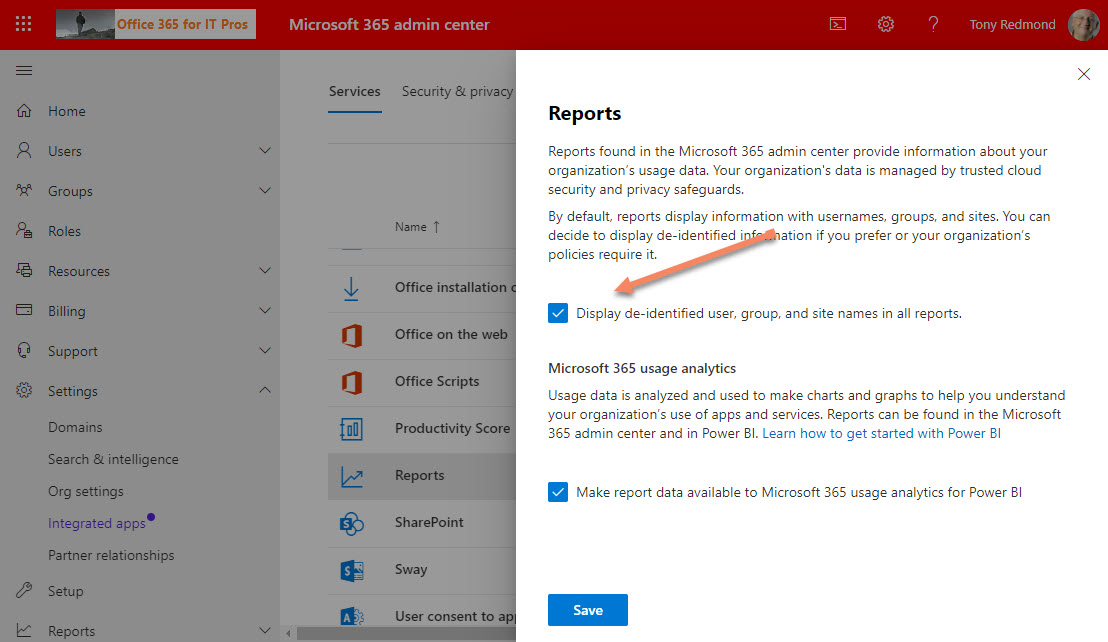Select the Office on the web row
Image resolution: width=1108 pixels, height=642 pixels.
[422, 335]
